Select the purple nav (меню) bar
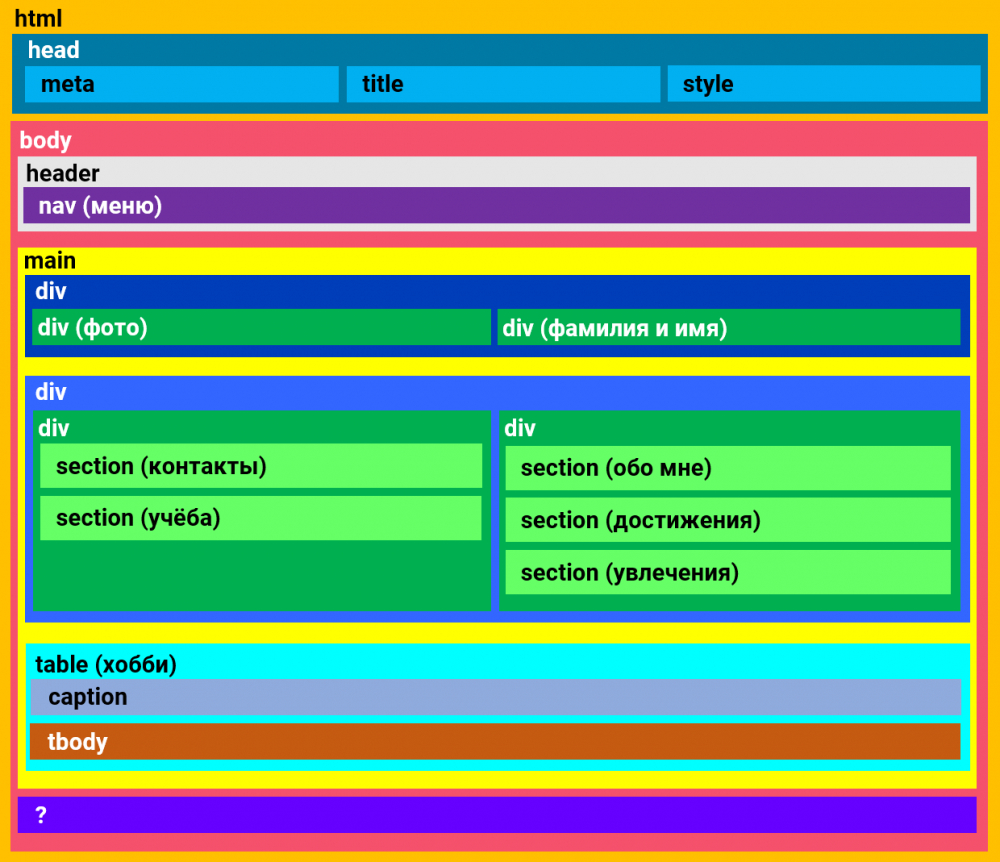1000x862 pixels. (x=497, y=206)
